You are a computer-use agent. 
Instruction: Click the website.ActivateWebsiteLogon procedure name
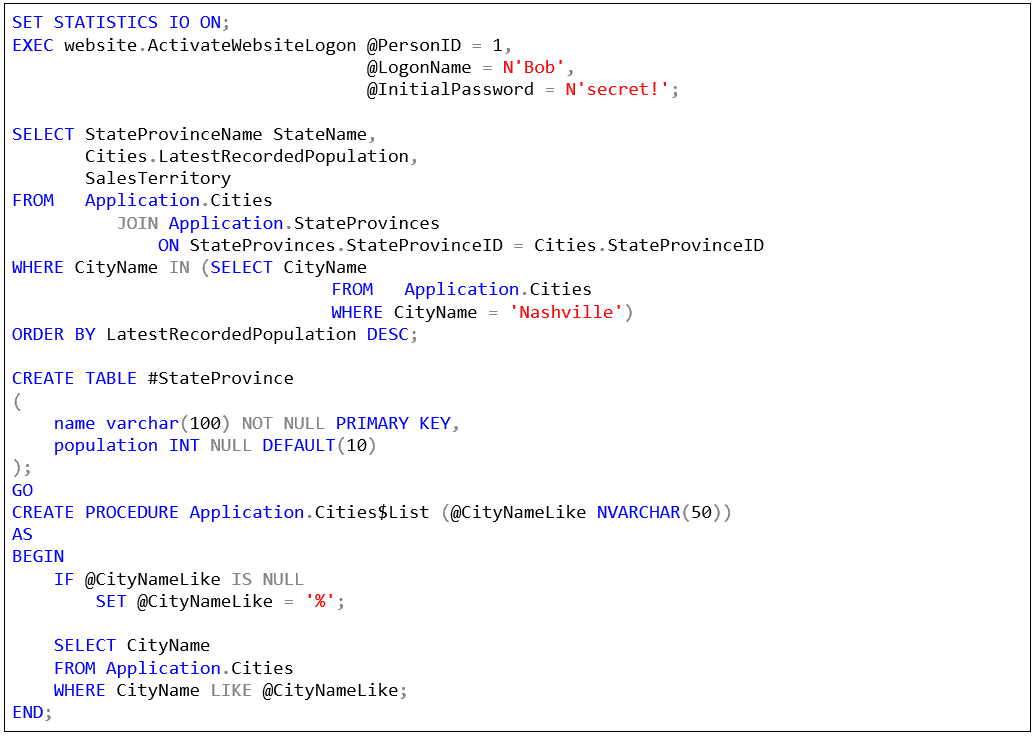(x=210, y=46)
